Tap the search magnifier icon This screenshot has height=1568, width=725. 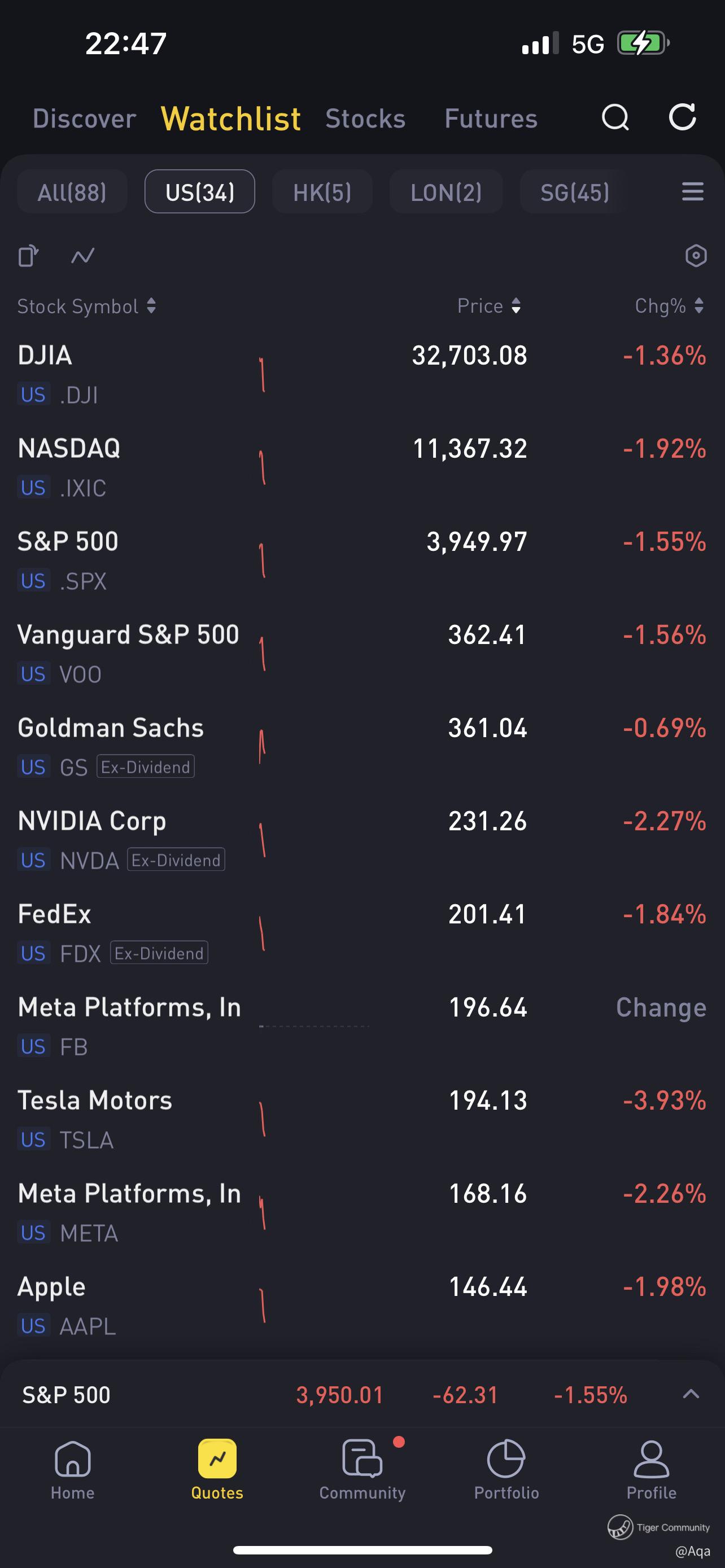(615, 117)
